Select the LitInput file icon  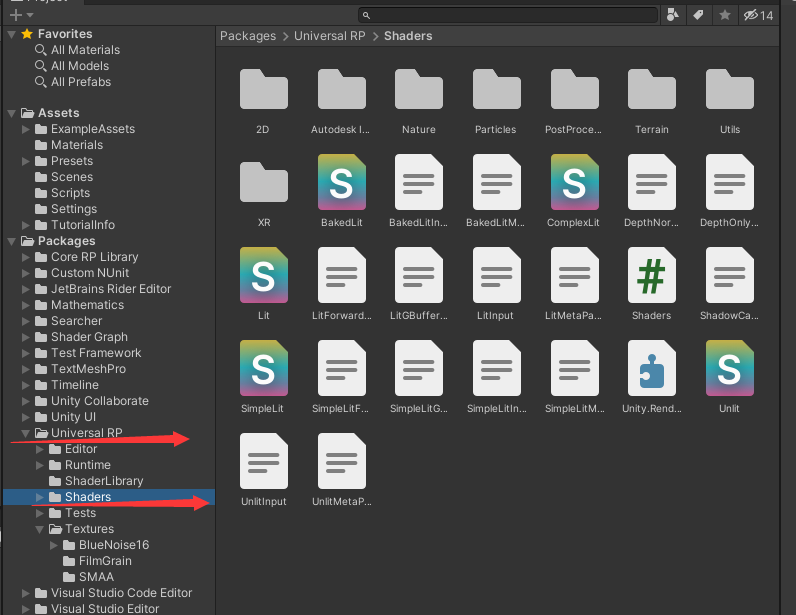[x=496, y=275]
